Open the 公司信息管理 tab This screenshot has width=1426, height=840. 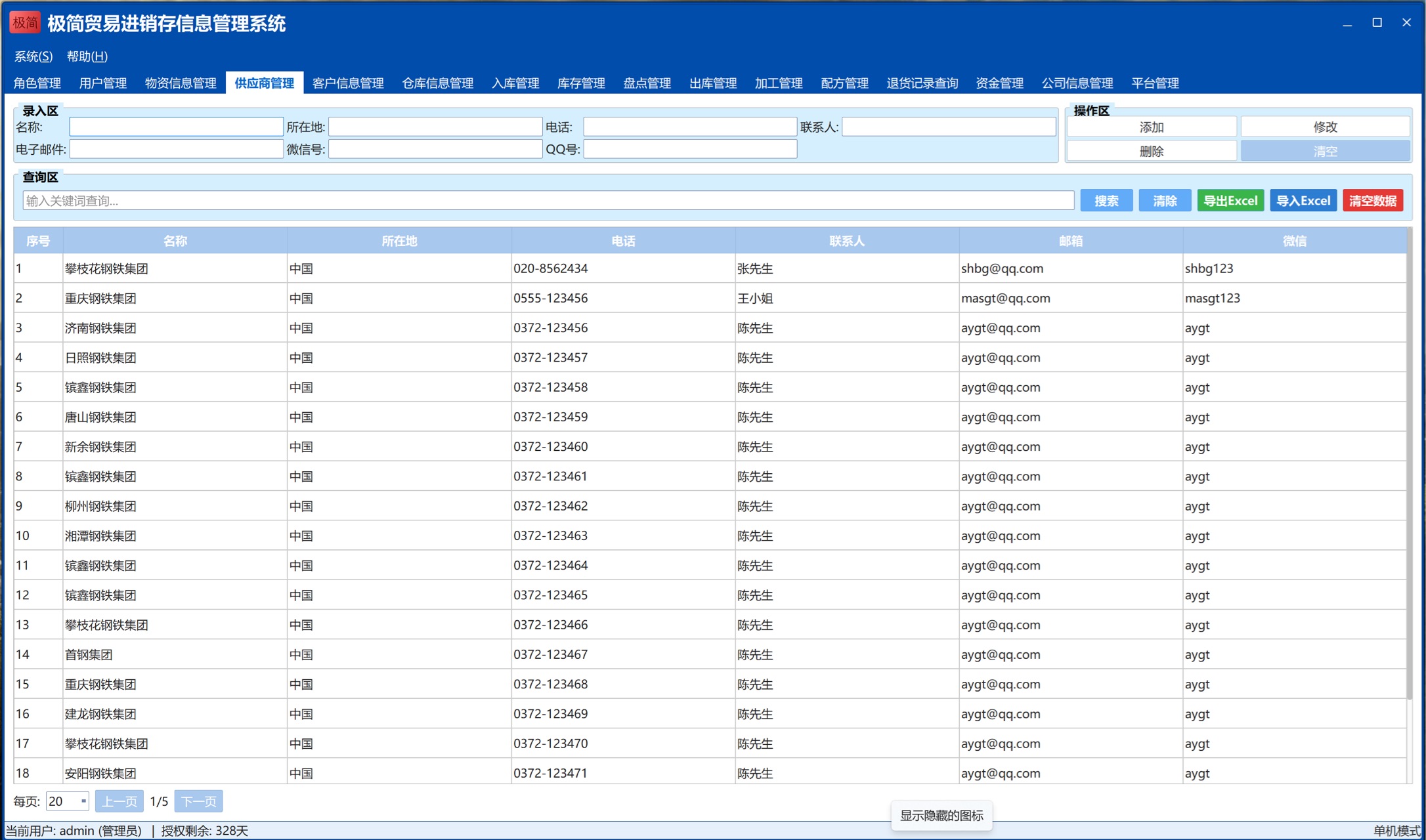tap(1077, 83)
